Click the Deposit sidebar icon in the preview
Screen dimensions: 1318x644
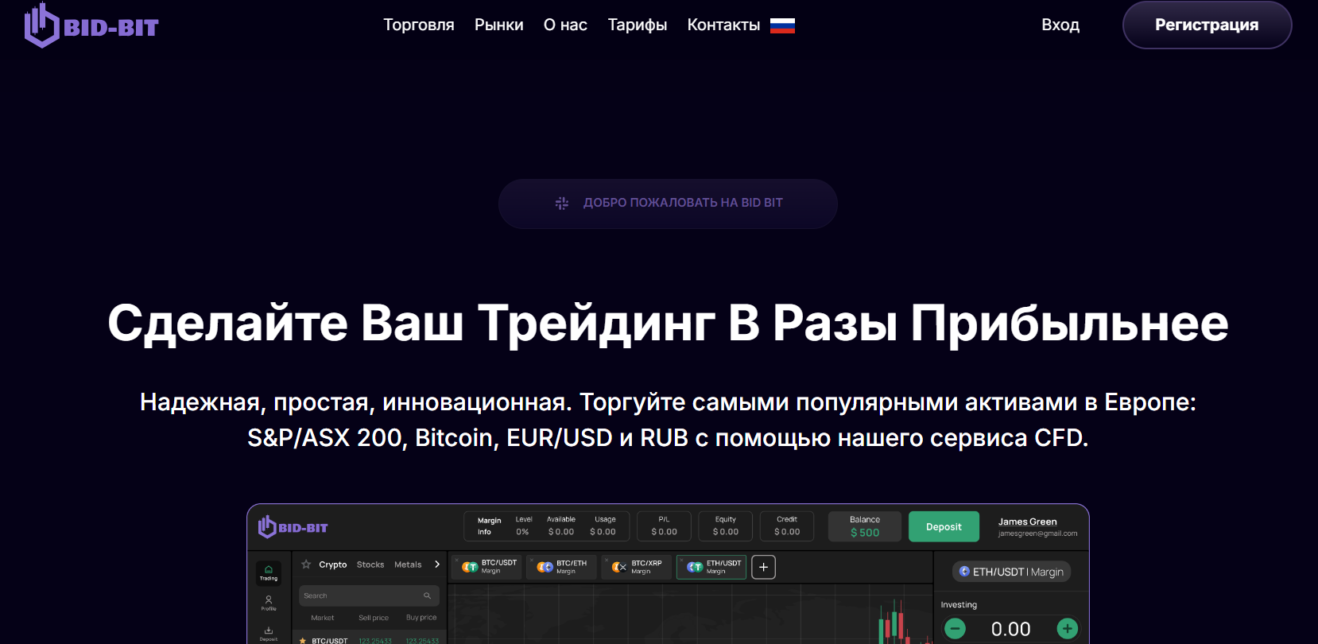coord(268,632)
